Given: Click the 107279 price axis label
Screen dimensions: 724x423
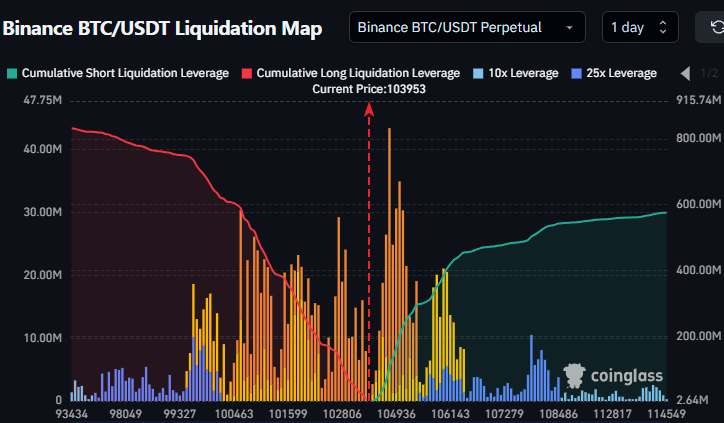Looking at the screenshot, I should pyautogui.click(x=504, y=414).
